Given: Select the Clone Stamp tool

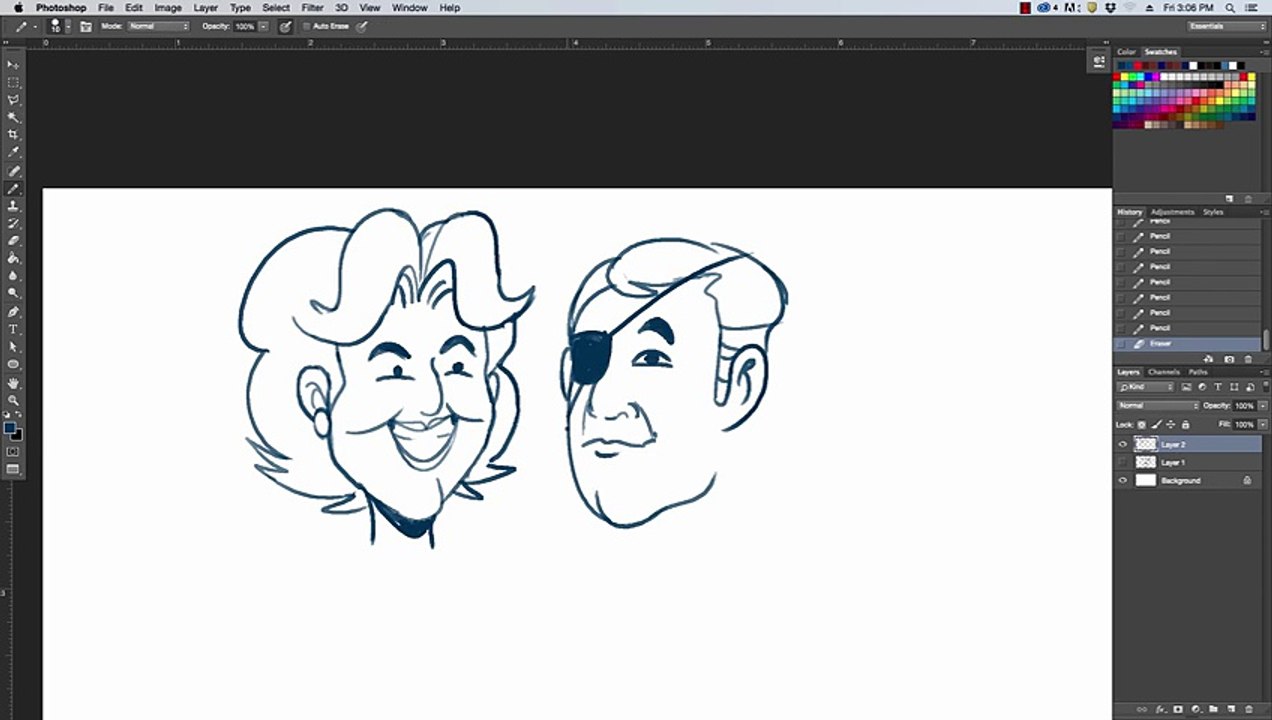Looking at the screenshot, I should coord(14,206).
